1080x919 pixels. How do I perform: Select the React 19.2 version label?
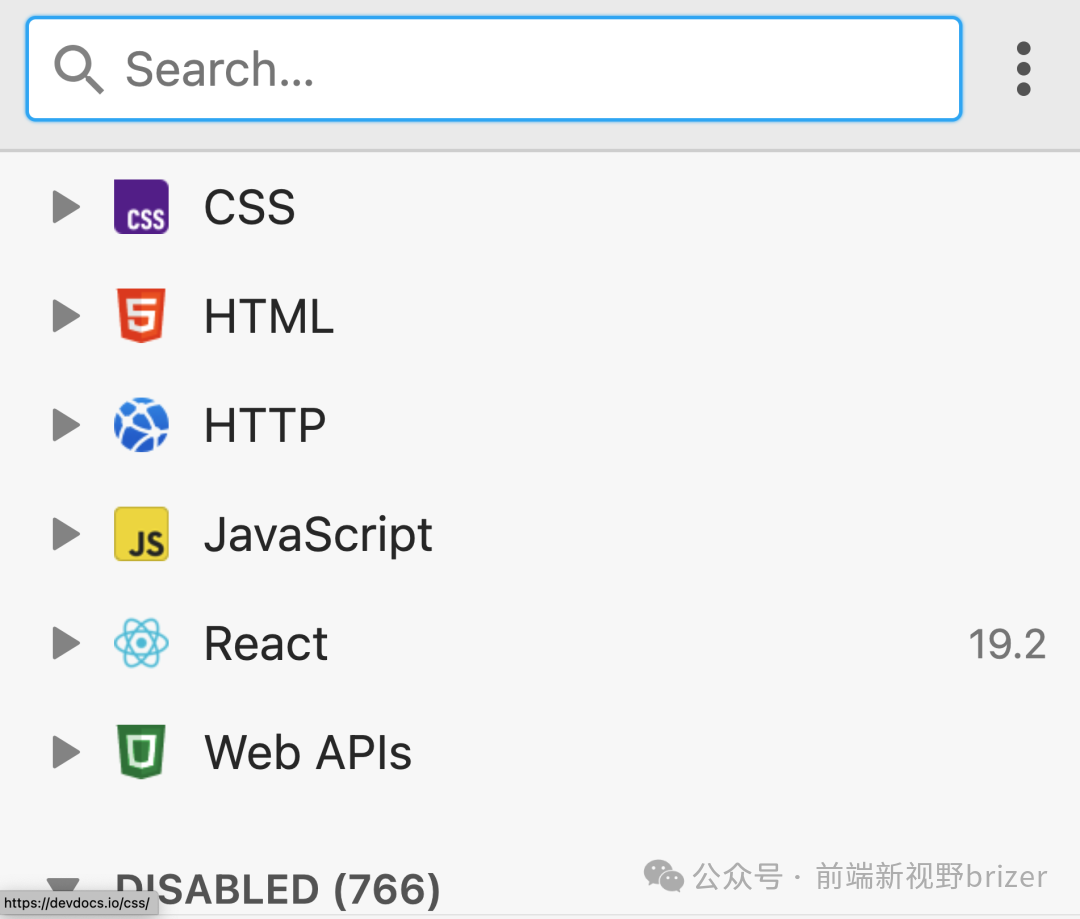[x=1006, y=645]
